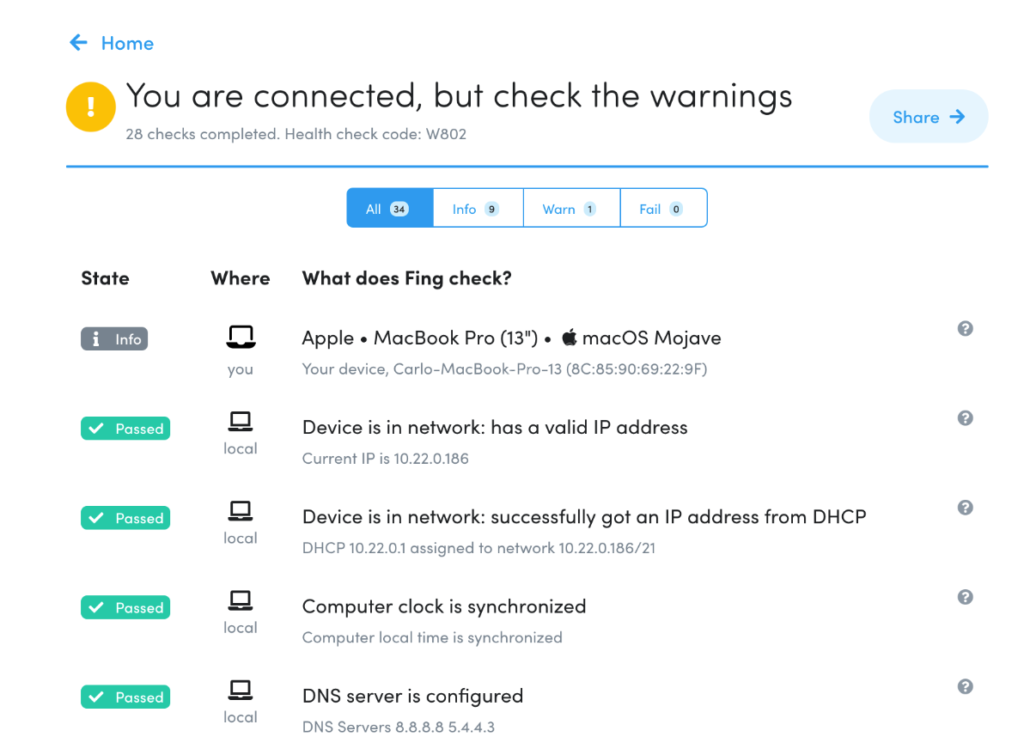Image resolution: width=1024 pixels, height=749 pixels.
Task: Click the back arrow next to Home
Action: (77, 43)
